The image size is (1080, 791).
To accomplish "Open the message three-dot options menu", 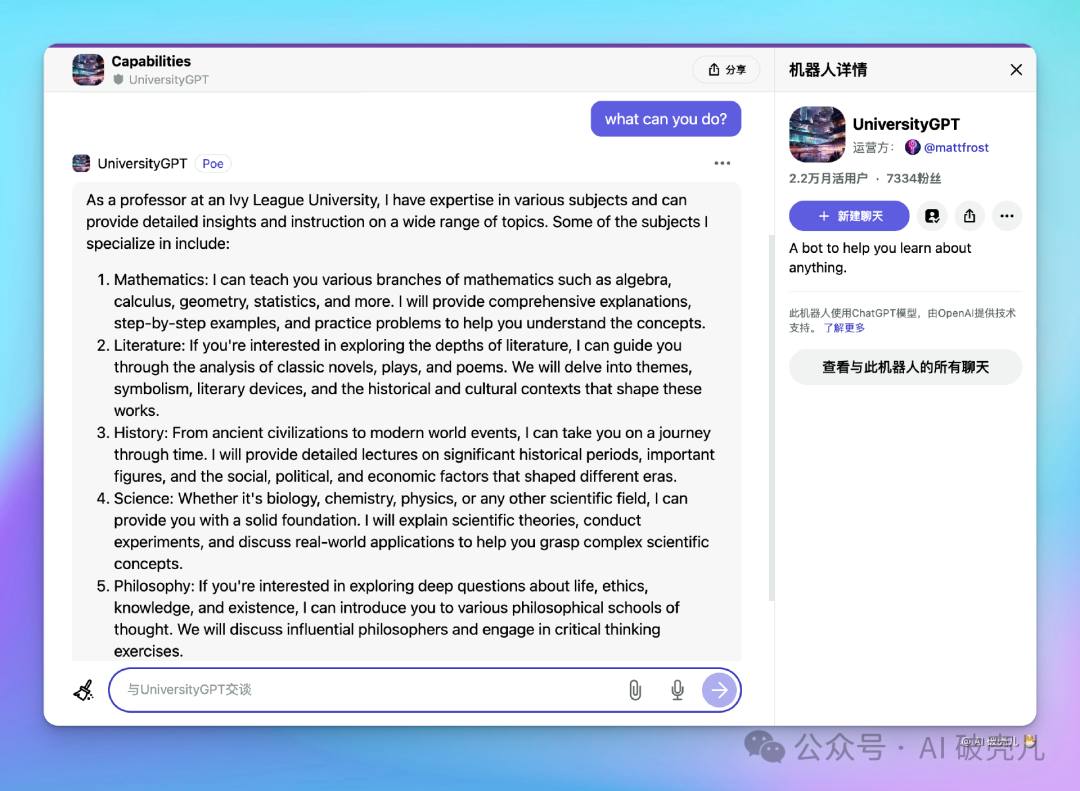I will pyautogui.click(x=722, y=163).
